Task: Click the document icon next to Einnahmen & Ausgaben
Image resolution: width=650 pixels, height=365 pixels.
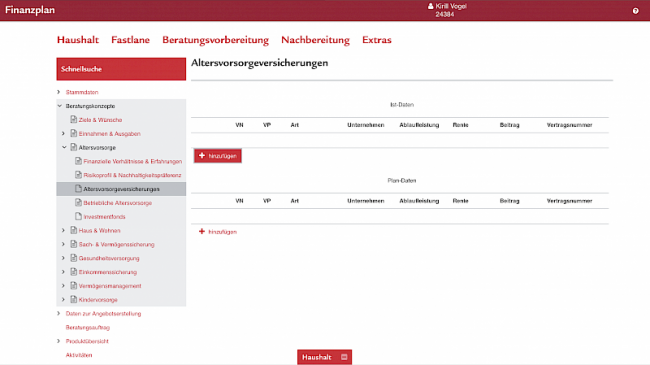Action: 73,133
